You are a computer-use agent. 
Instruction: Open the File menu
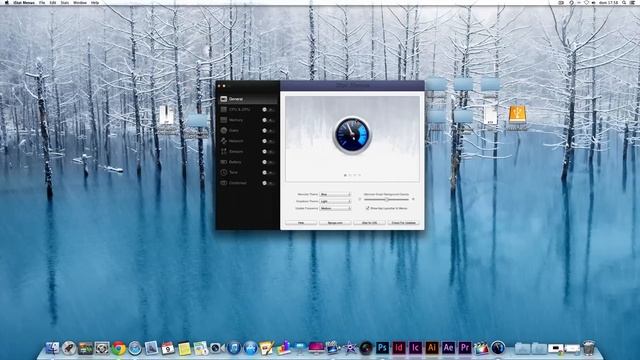(x=42, y=2)
